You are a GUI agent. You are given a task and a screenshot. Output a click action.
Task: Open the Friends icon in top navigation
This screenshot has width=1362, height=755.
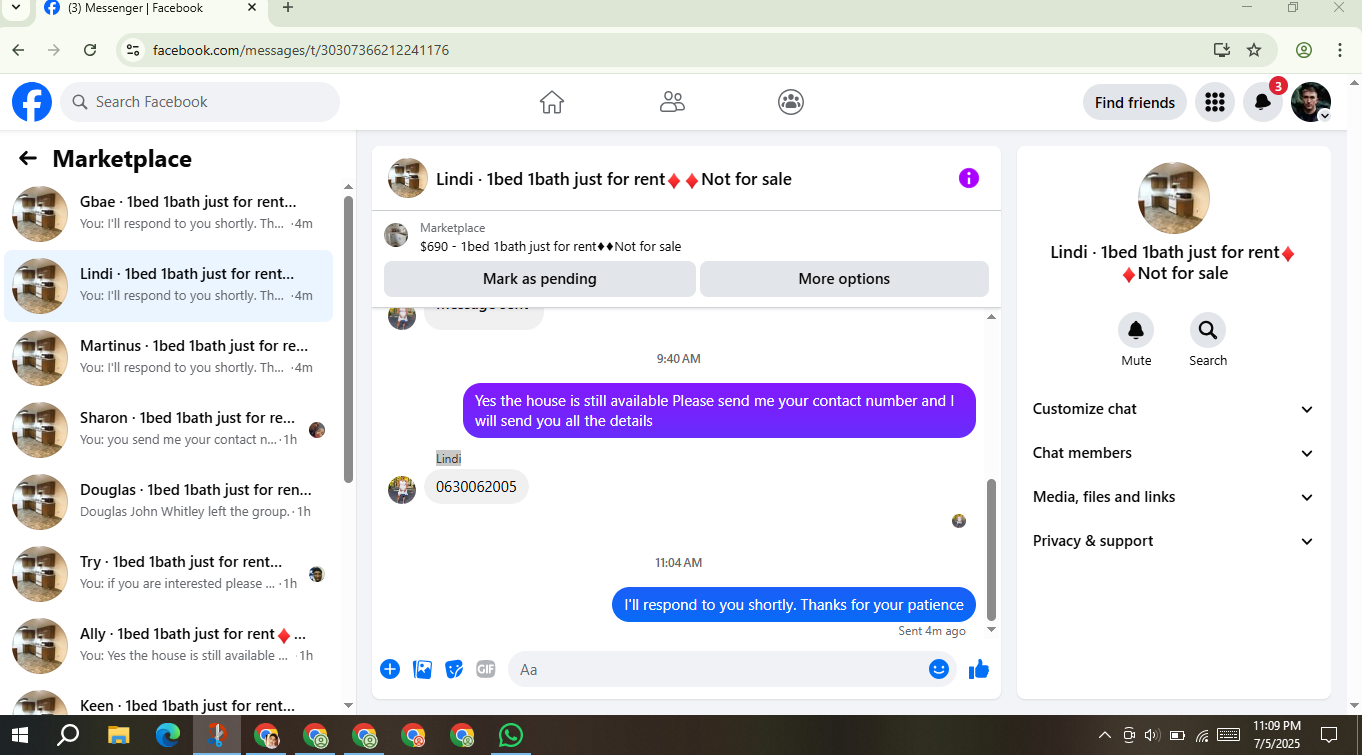[672, 102]
